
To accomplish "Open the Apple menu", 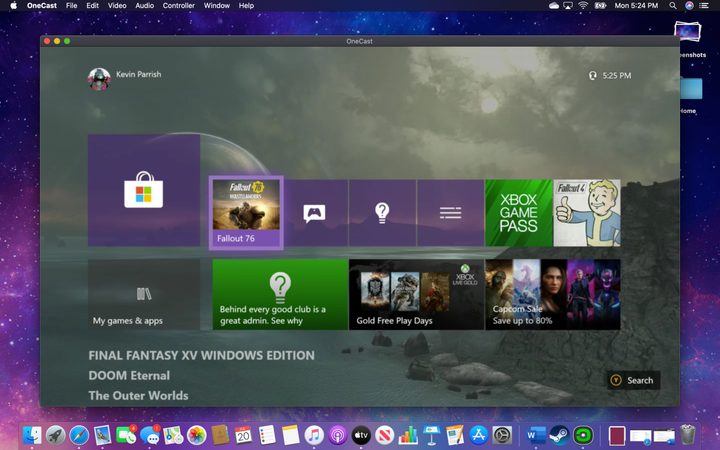I will click(13, 6).
